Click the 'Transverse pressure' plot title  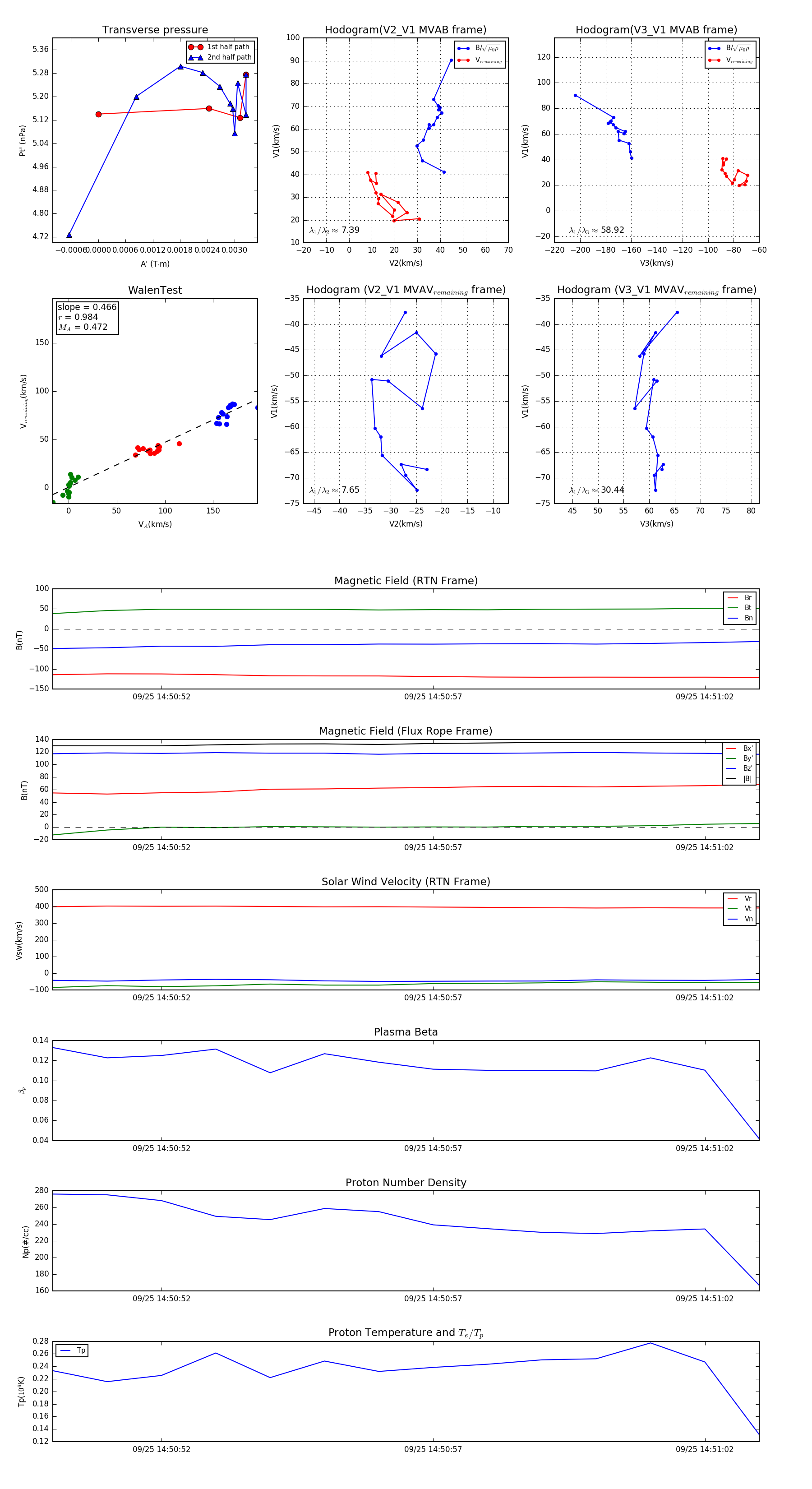155,30
